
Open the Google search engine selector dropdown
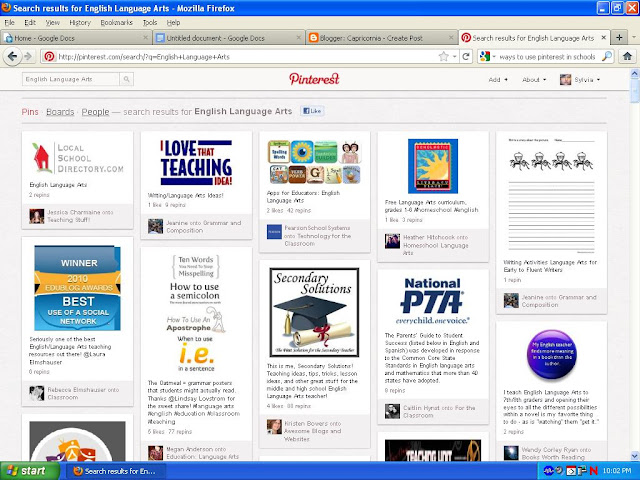pyautogui.click(x=494, y=57)
